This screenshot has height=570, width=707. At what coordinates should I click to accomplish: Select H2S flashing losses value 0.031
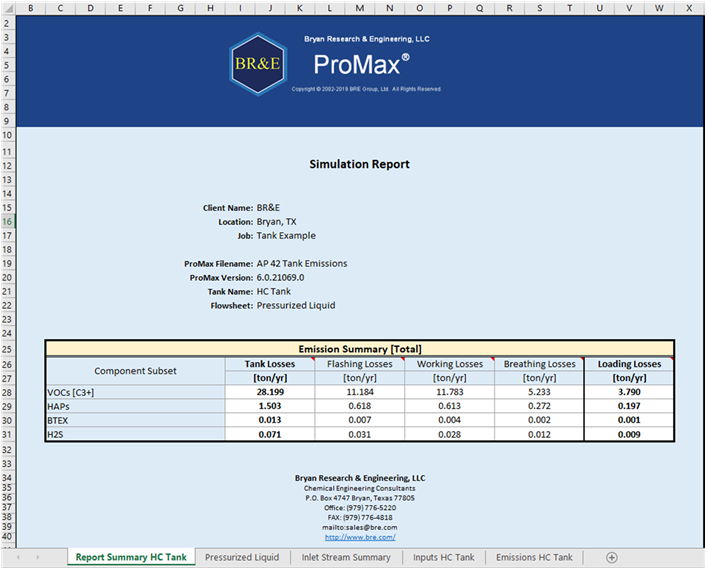point(359,435)
